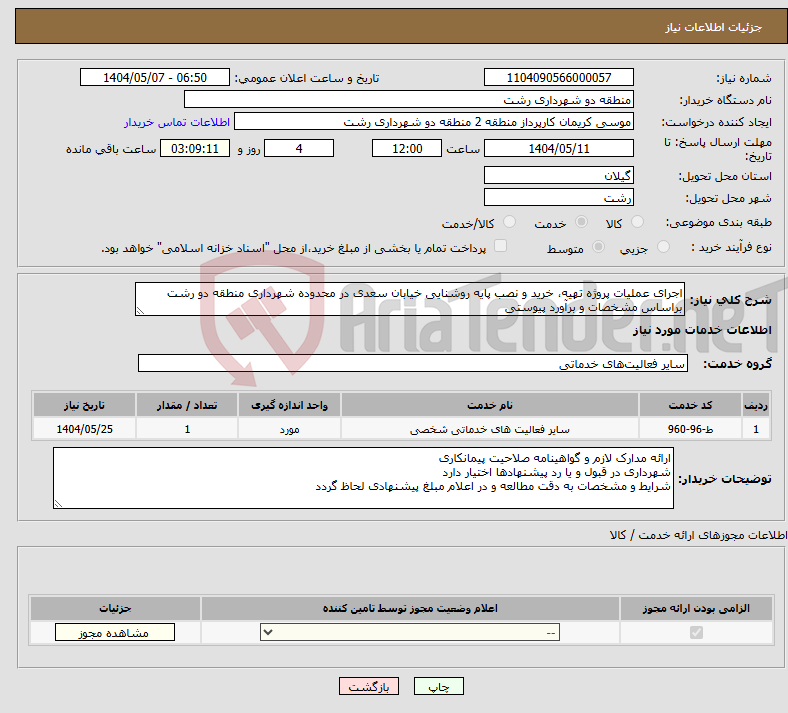Open the اطلاعات تماس خریدار link
This screenshot has width=788, height=713.
[177, 122]
